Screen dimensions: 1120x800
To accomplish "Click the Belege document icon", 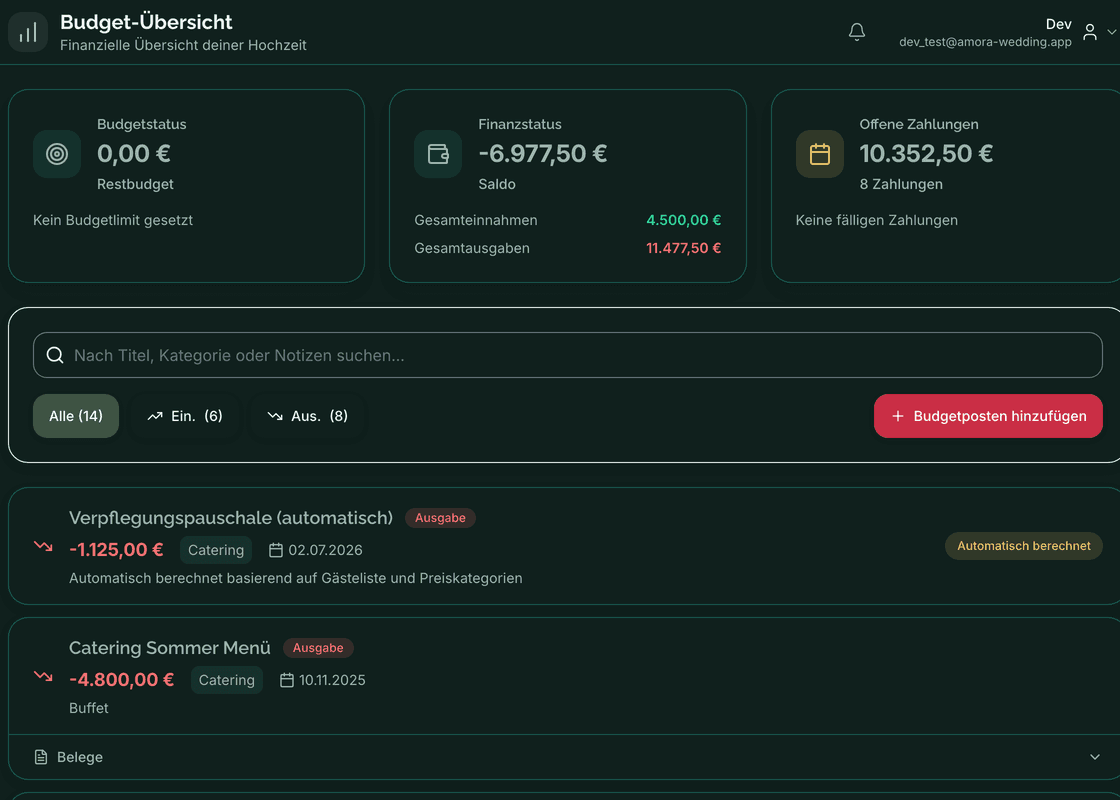I will [x=41, y=757].
